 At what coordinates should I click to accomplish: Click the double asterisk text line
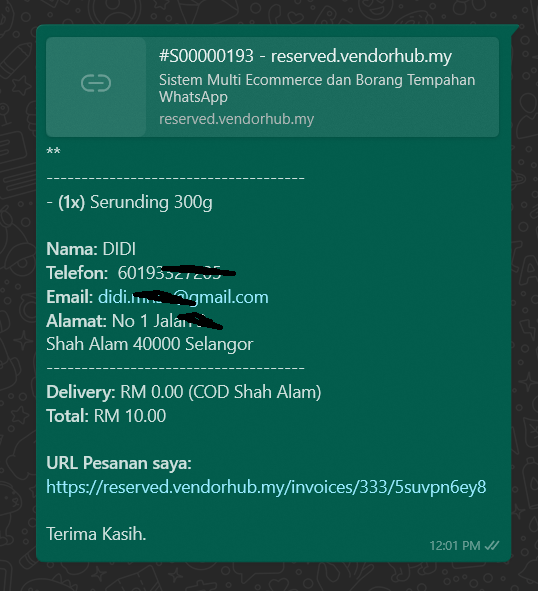[x=53, y=152]
